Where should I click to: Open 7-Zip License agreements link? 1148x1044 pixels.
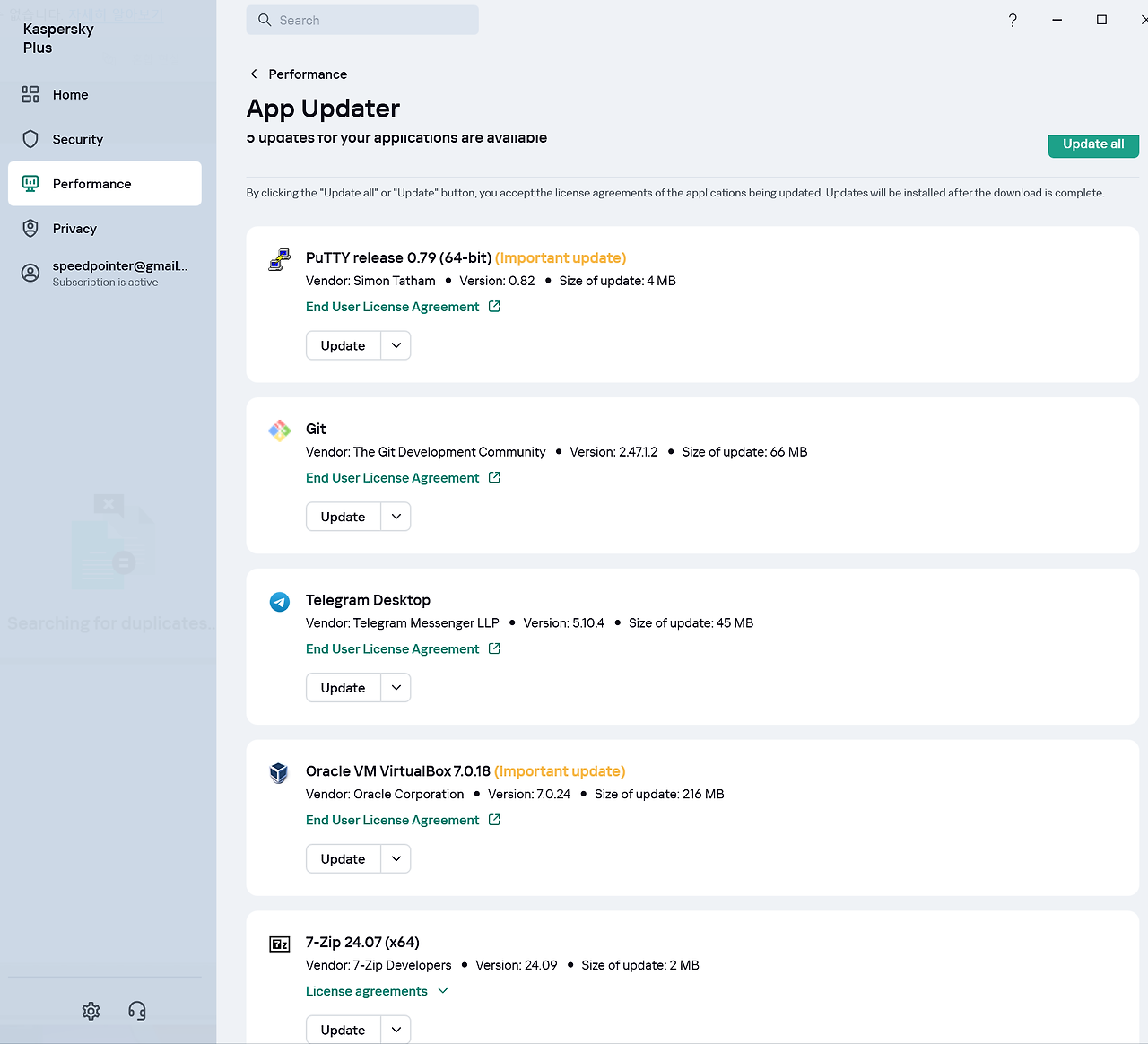(367, 991)
